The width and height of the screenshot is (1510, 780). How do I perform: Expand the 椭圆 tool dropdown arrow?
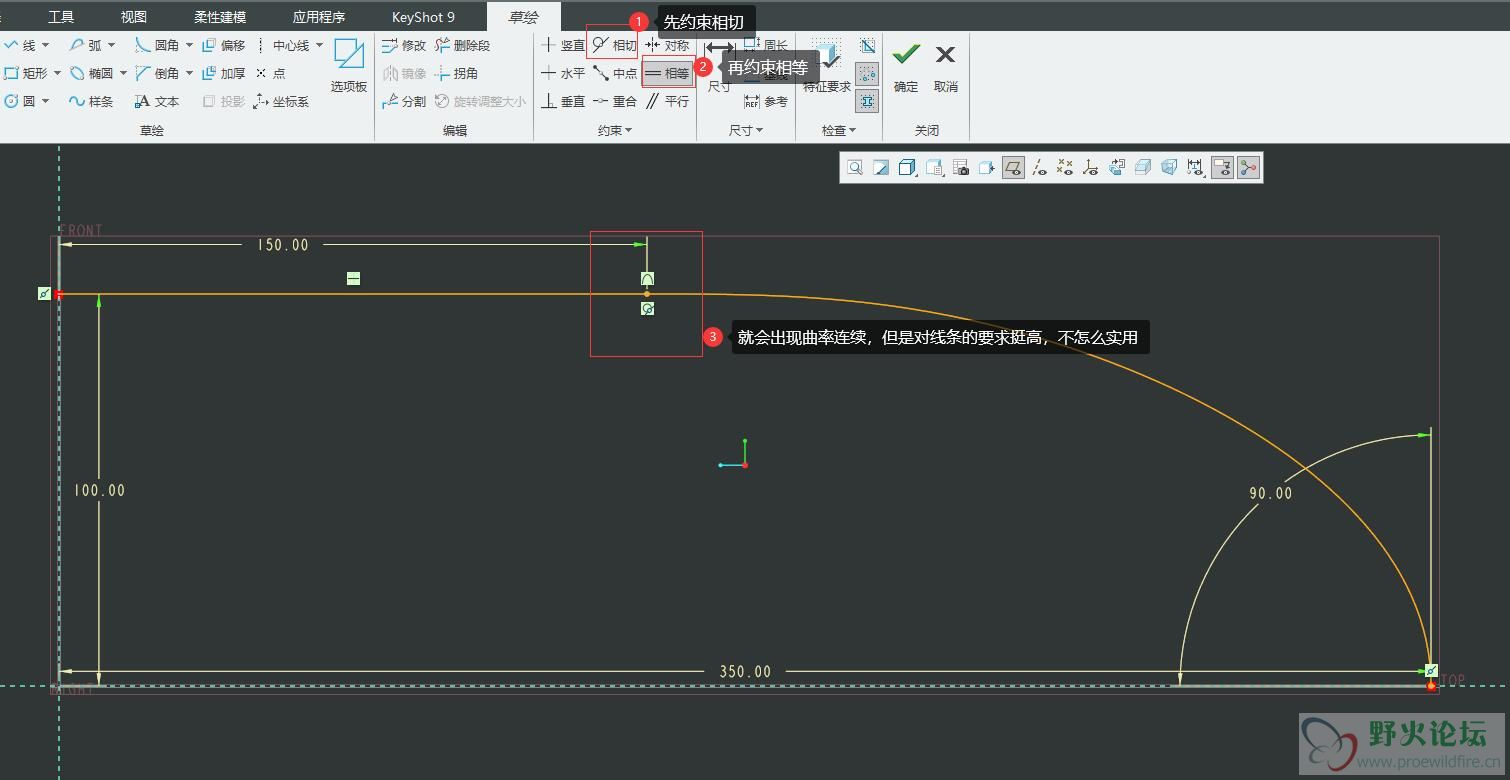tap(123, 73)
